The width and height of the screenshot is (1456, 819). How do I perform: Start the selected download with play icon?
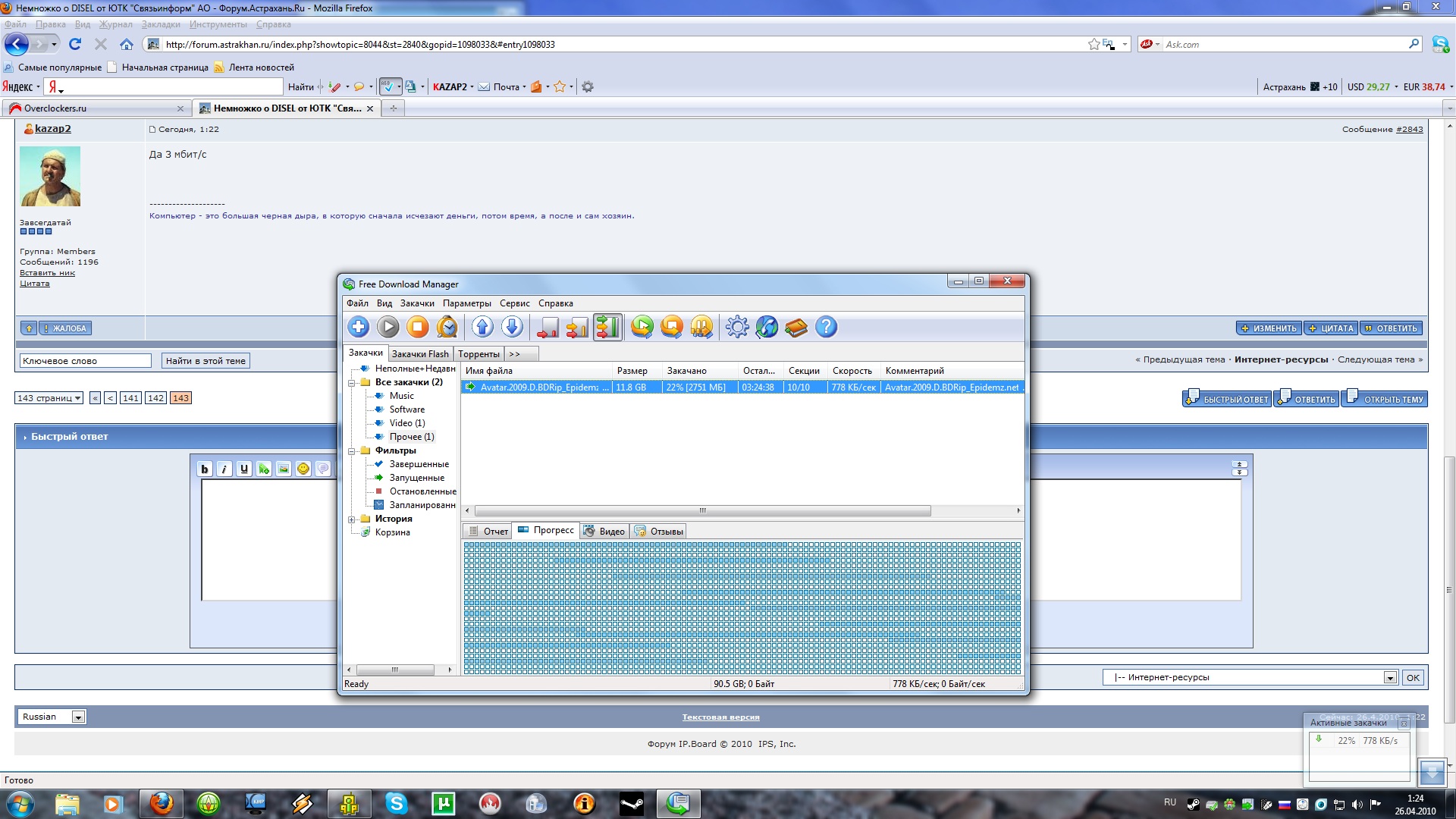[388, 327]
